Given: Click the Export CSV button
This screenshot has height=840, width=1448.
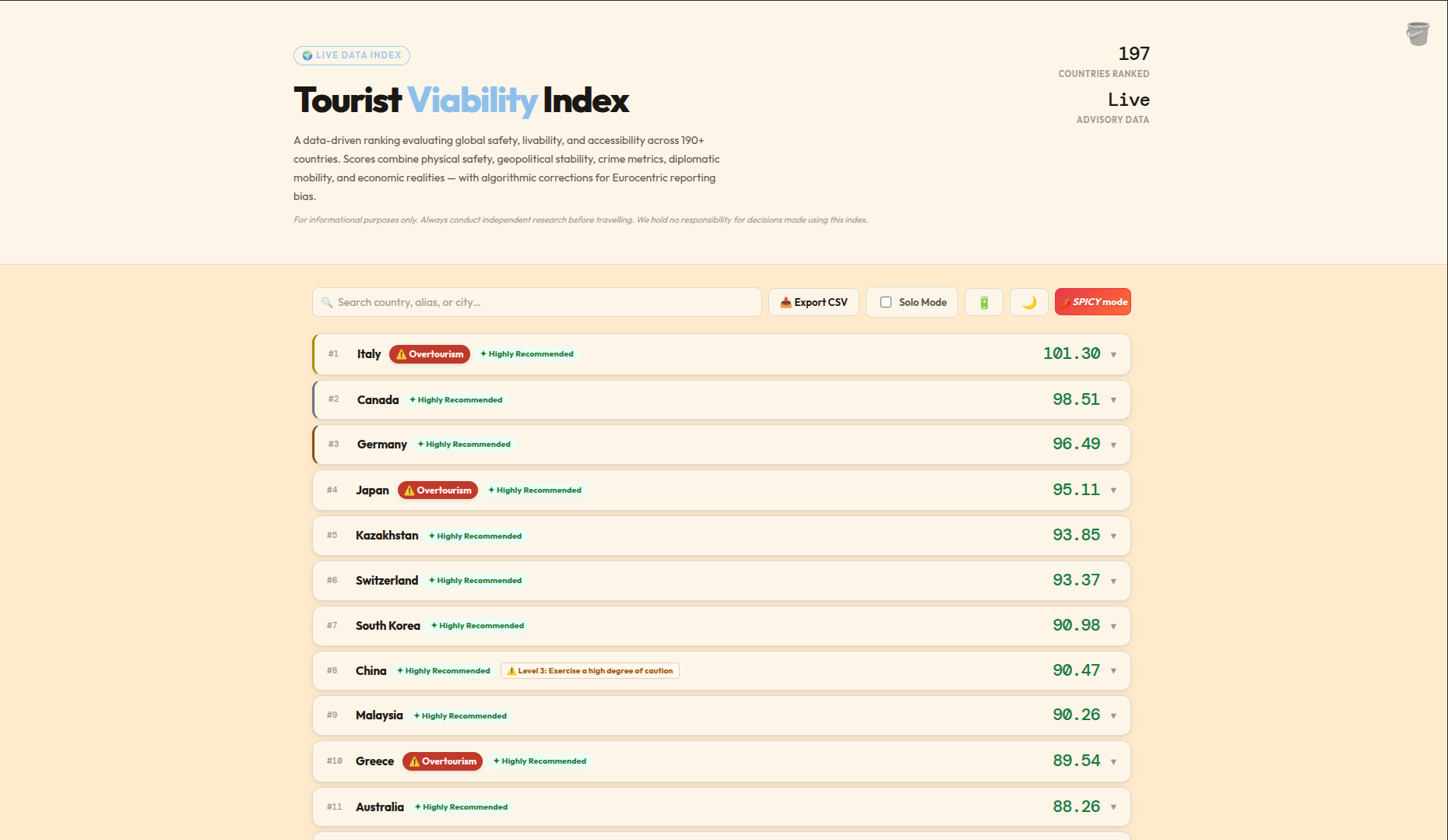Looking at the screenshot, I should coord(814,302).
